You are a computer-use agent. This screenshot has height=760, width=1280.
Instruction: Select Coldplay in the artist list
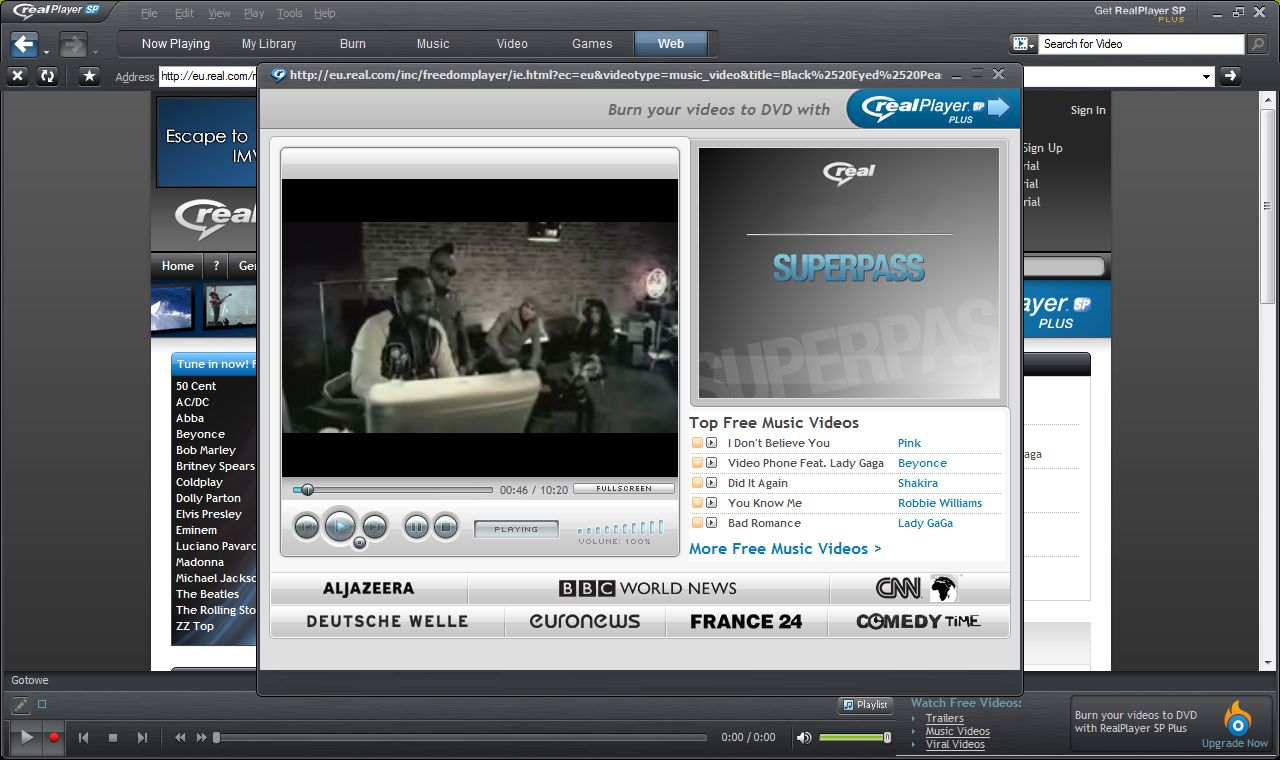click(x=199, y=482)
